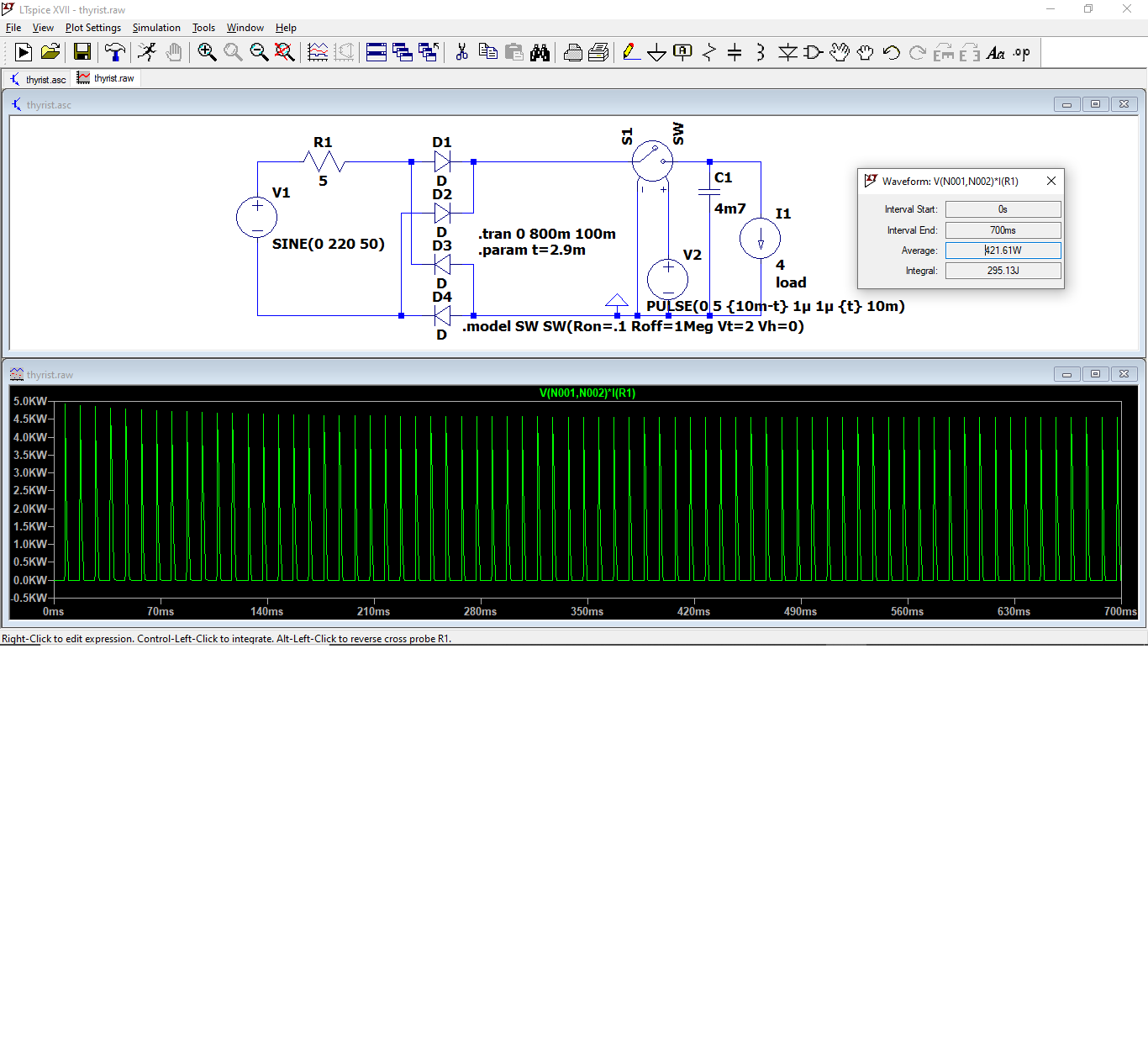Click the Pick visible traces icon
This screenshot has height=1055, width=1148.
(x=318, y=52)
